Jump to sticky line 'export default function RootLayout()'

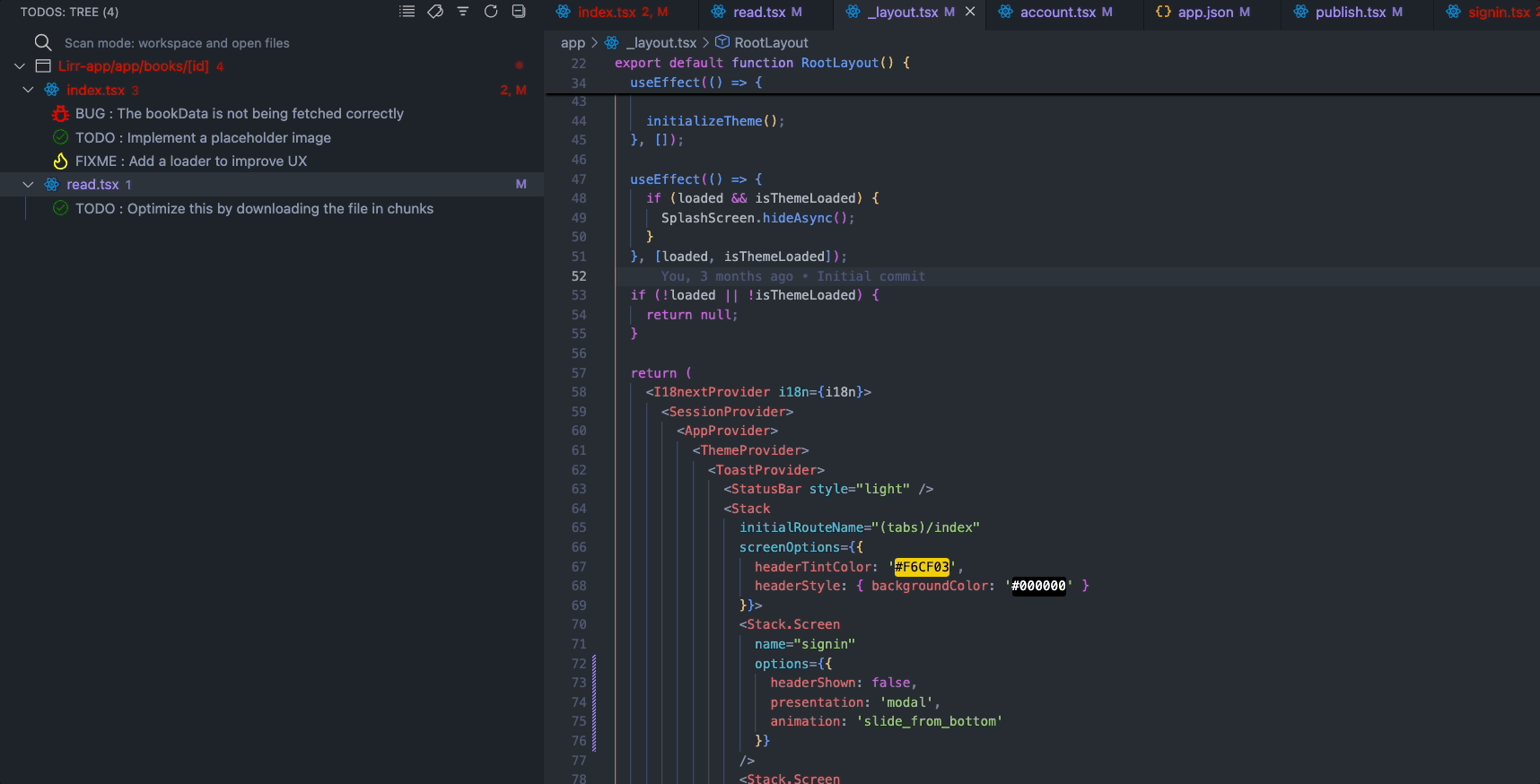pyautogui.click(x=762, y=63)
